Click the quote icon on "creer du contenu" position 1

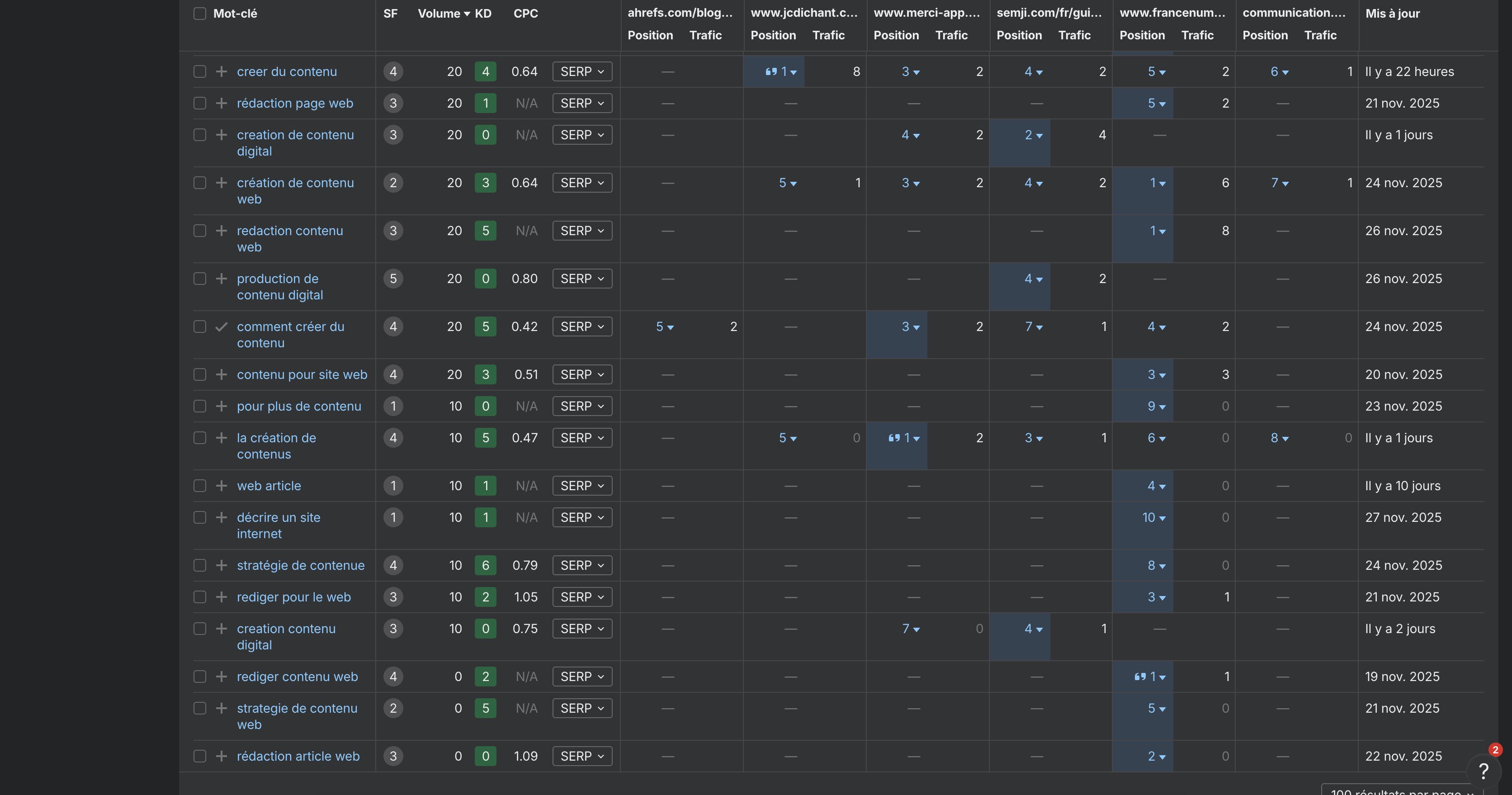pyautogui.click(x=771, y=71)
